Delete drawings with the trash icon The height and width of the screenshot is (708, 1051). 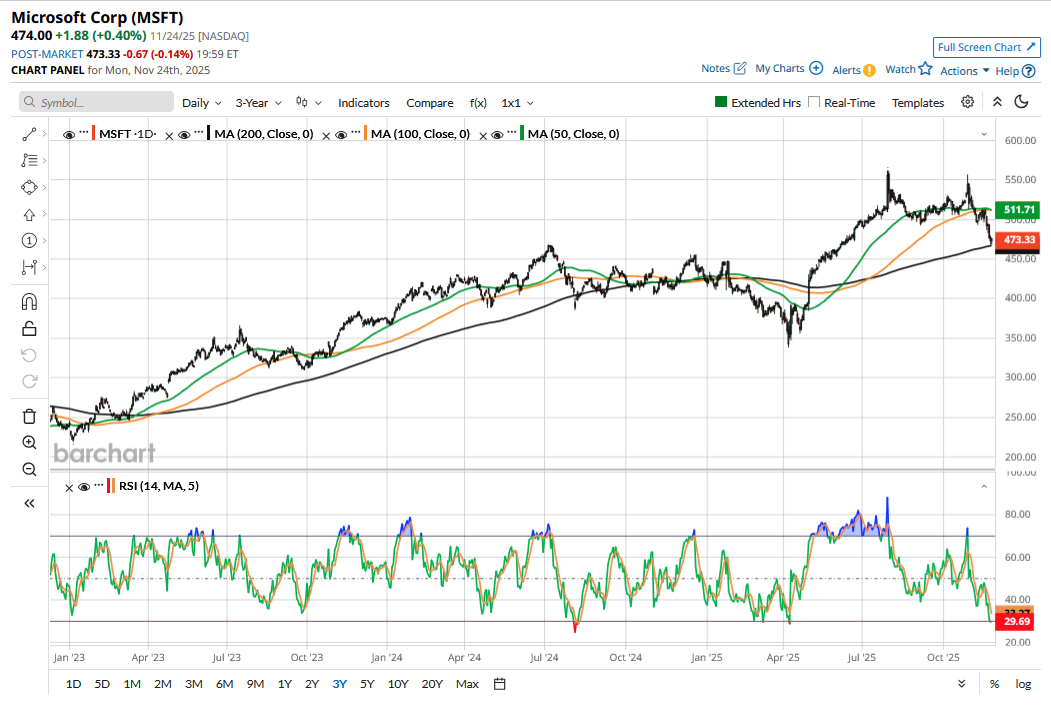(29, 416)
